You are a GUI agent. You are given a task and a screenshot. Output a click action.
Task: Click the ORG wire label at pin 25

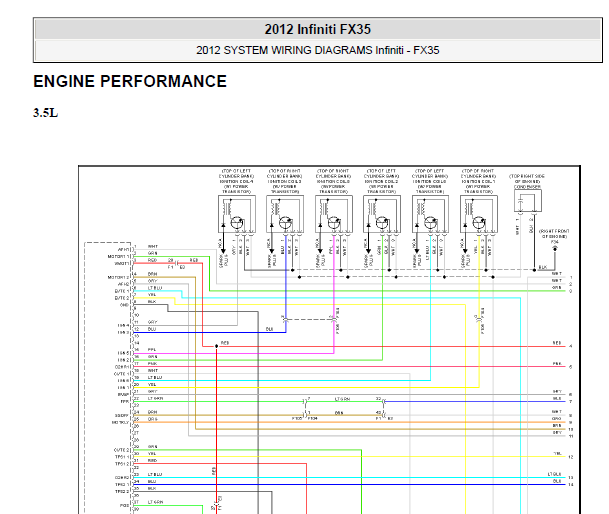pyautogui.click(x=153, y=419)
